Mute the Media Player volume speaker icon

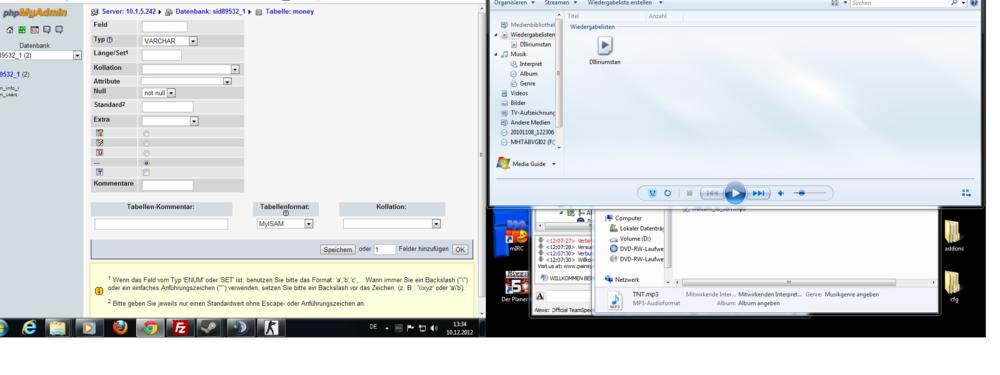(x=781, y=193)
